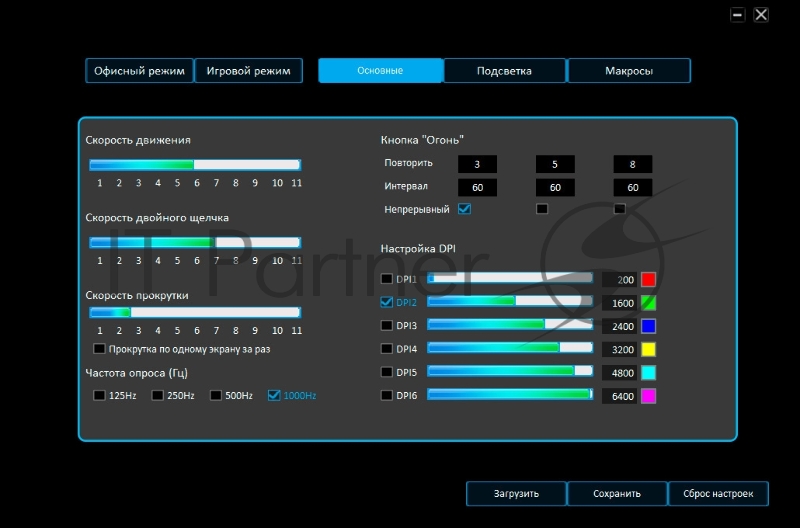The image size is (800, 528).
Task: Click the red DPI1 color swatch
Action: [x=648, y=279]
